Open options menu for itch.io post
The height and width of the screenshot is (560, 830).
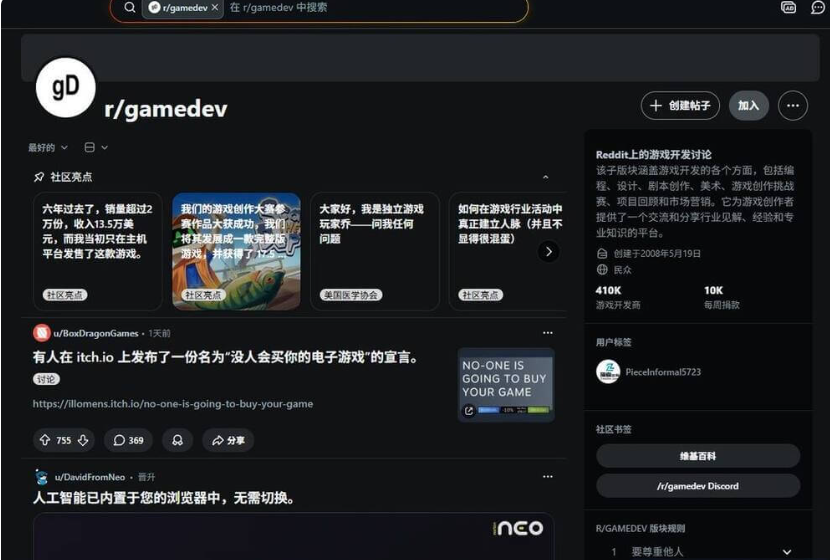coord(548,333)
